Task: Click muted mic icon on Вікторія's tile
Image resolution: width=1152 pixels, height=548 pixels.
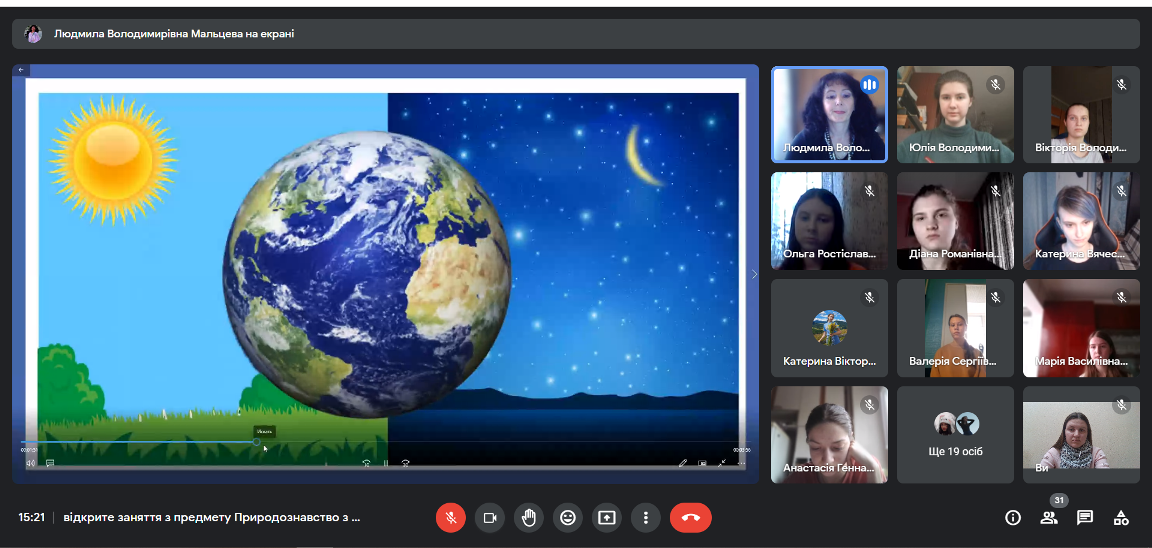Action: (1121, 84)
